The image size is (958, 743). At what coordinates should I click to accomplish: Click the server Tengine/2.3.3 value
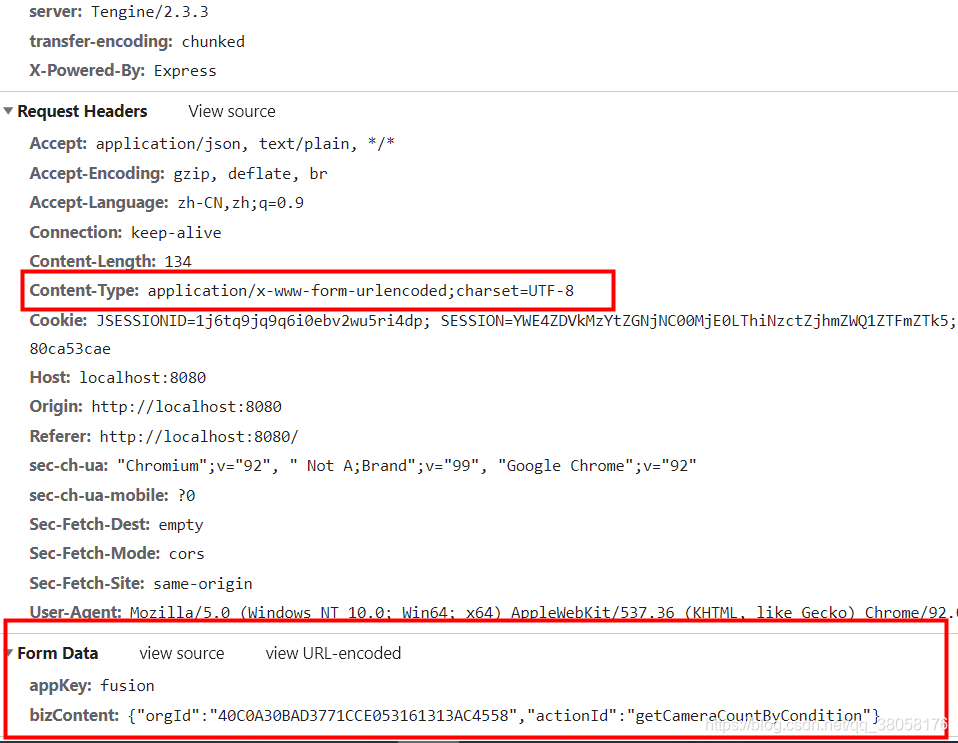coord(149,11)
